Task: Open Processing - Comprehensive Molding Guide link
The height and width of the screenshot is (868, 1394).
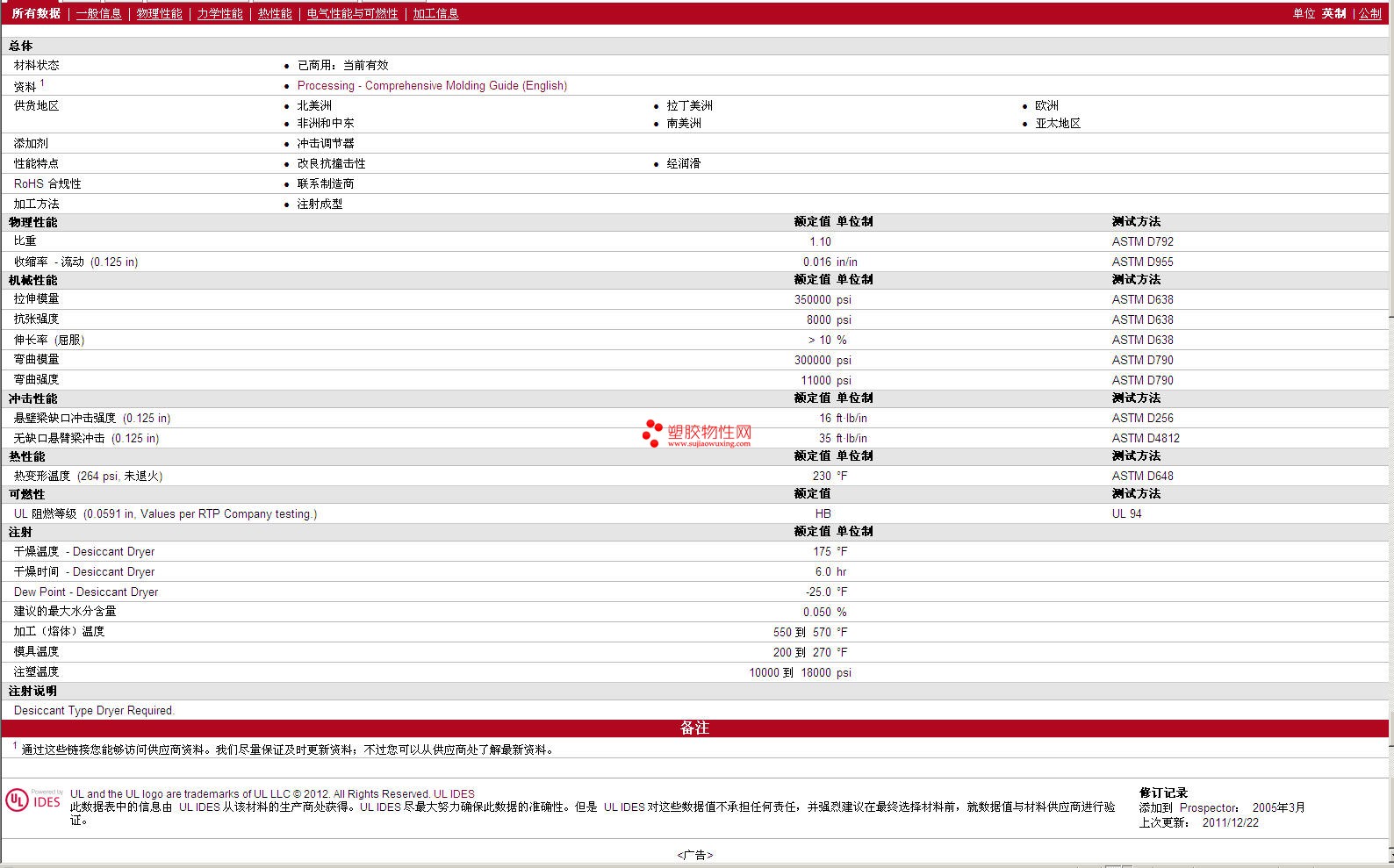Action: click(x=432, y=85)
